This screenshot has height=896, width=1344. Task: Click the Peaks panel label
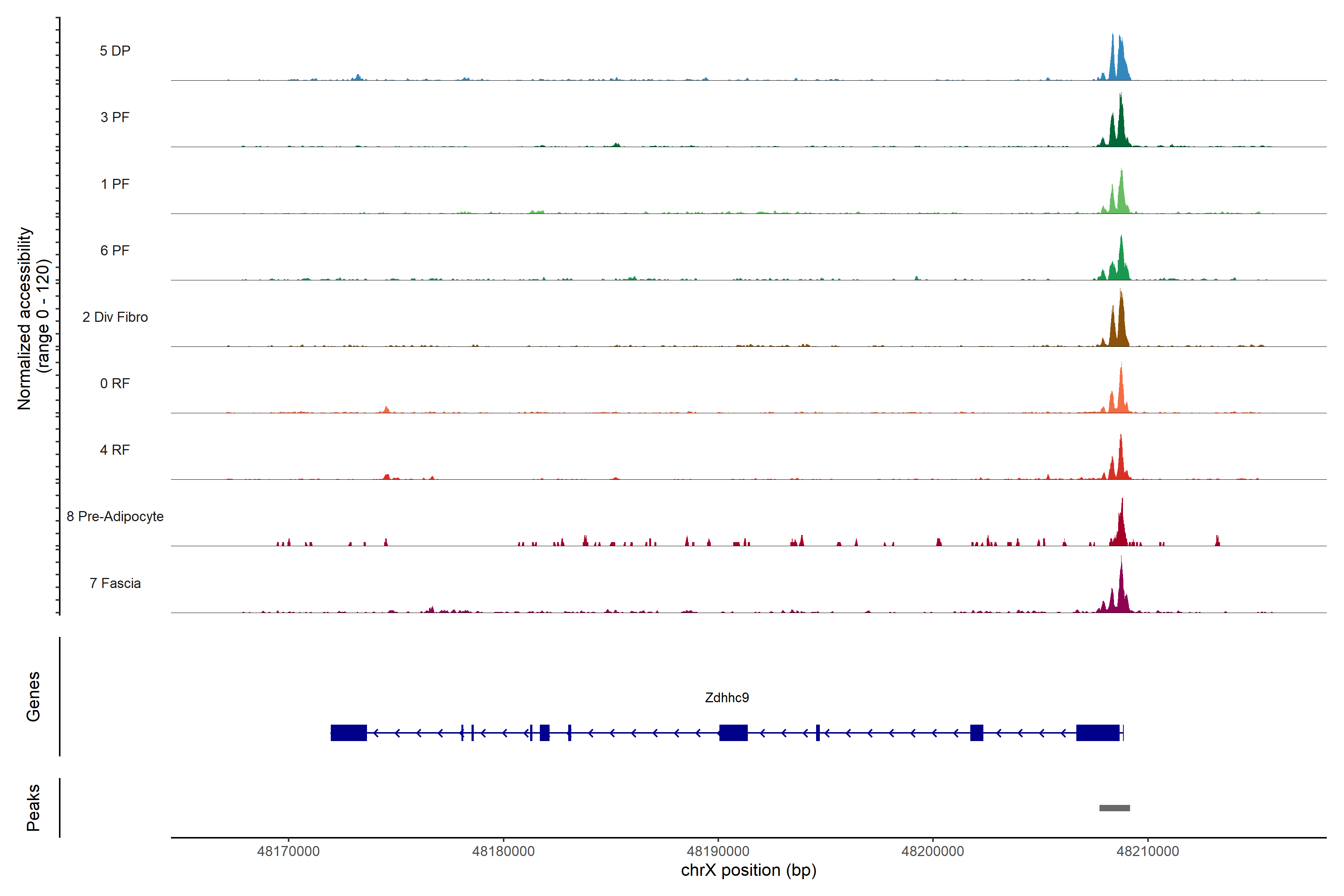point(33,808)
